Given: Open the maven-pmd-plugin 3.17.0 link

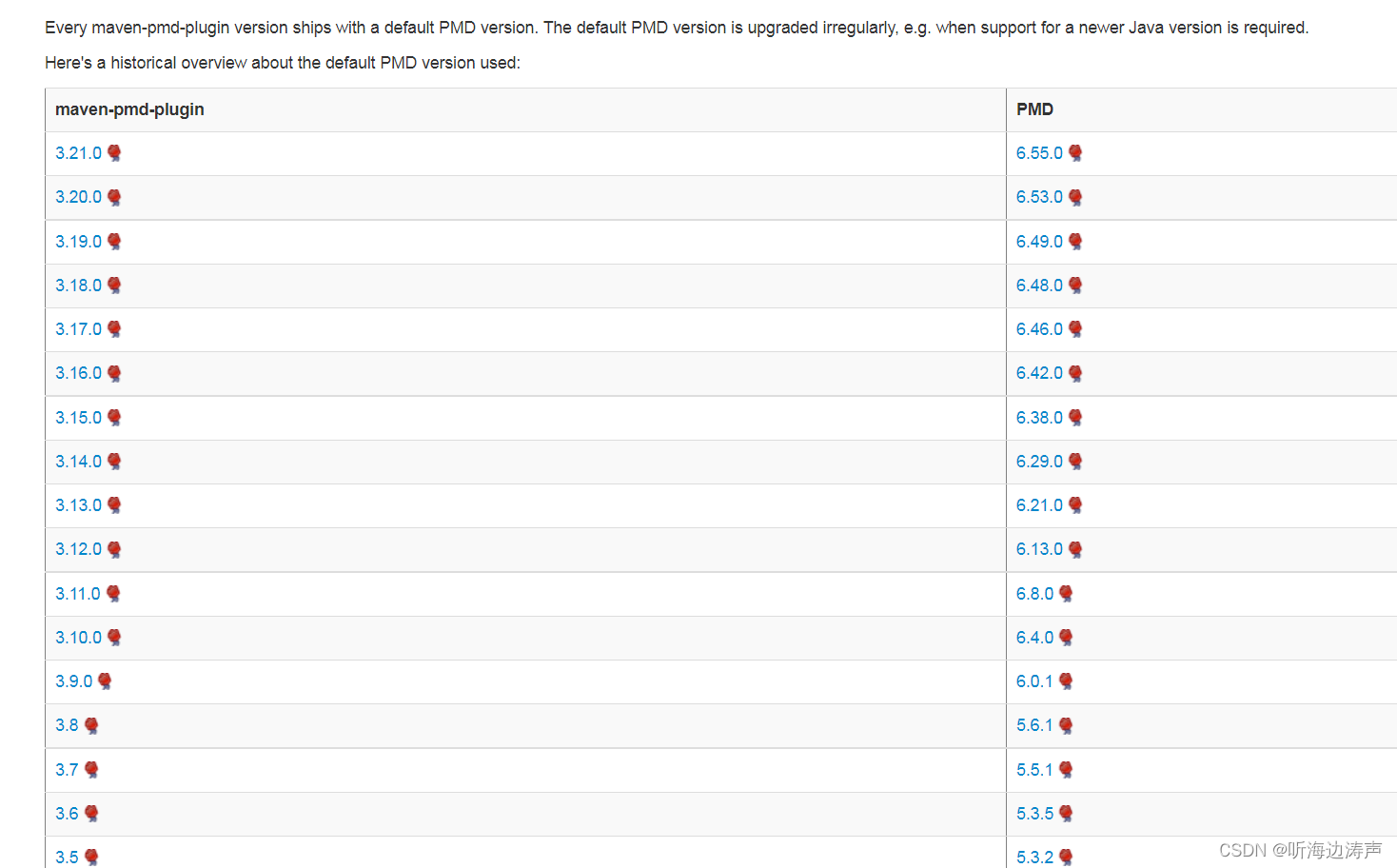Looking at the screenshot, I should click(78, 329).
